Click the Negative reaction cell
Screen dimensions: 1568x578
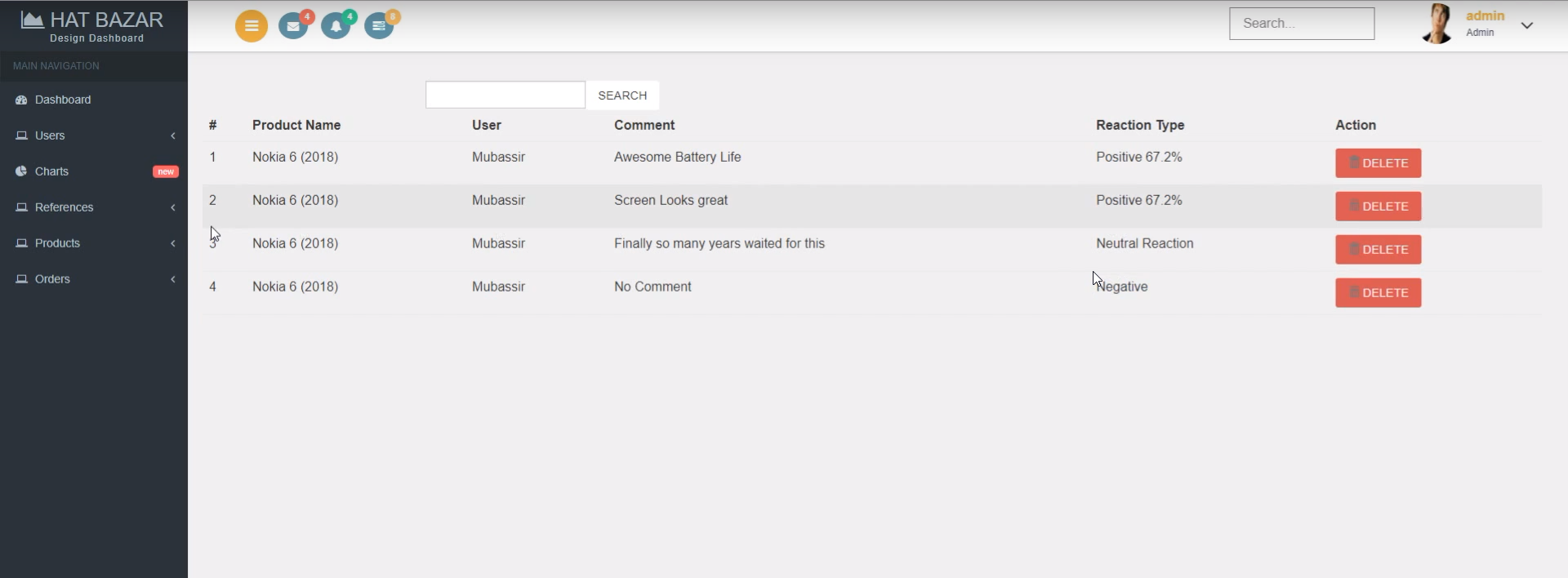point(1122,287)
